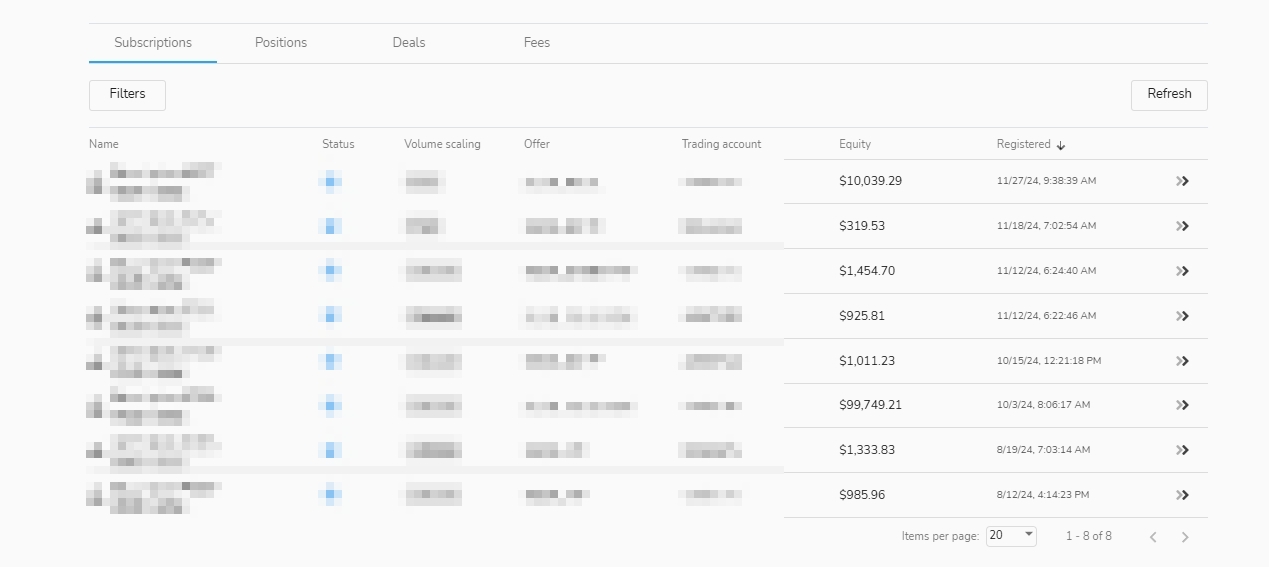The height and width of the screenshot is (567, 1269).
Task: Select the $1,454.70 equity value
Action: click(x=867, y=271)
